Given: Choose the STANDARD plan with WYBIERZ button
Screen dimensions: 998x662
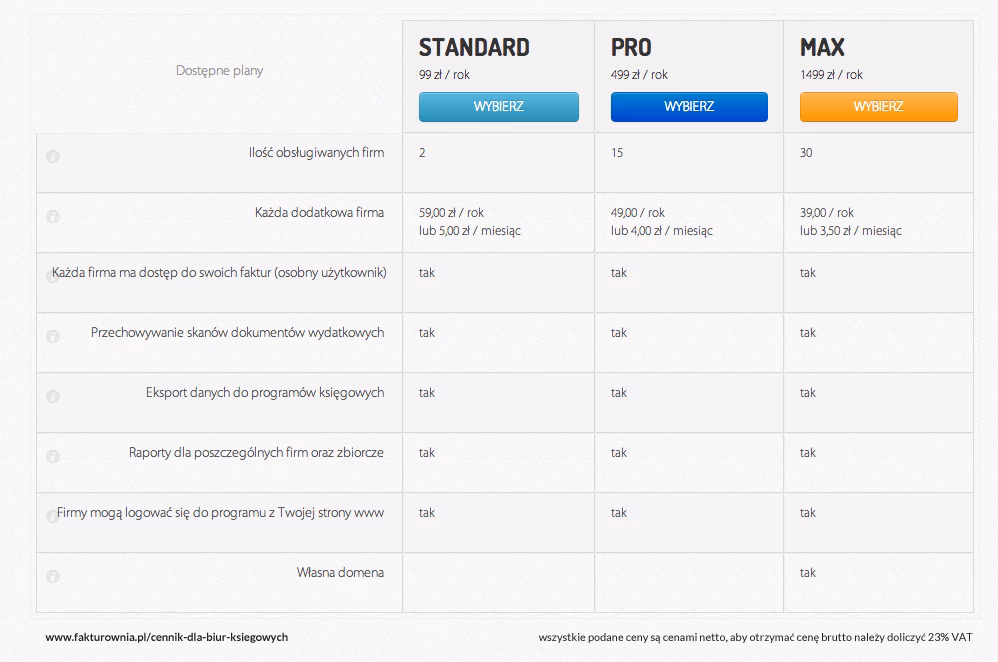Looking at the screenshot, I should [498, 107].
